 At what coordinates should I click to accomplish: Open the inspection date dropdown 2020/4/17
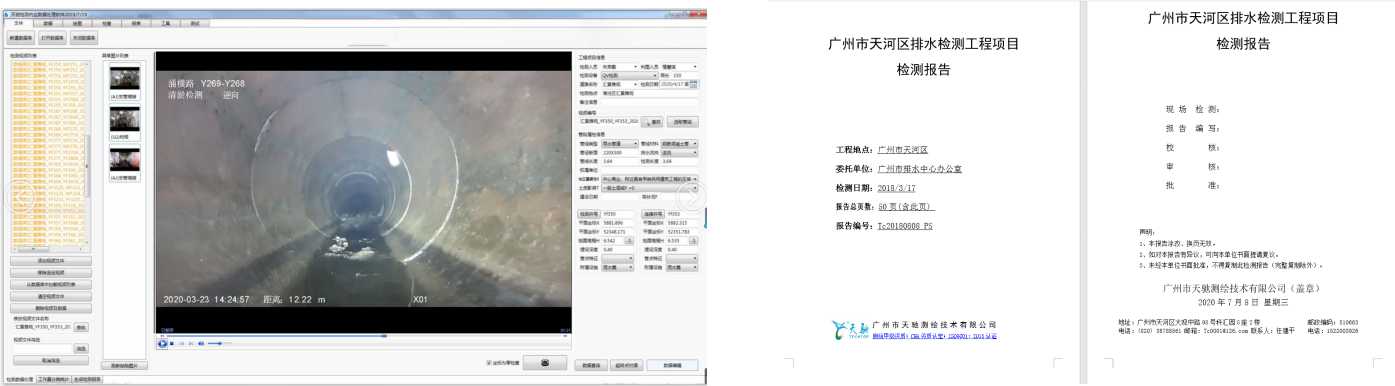pyautogui.click(x=679, y=85)
